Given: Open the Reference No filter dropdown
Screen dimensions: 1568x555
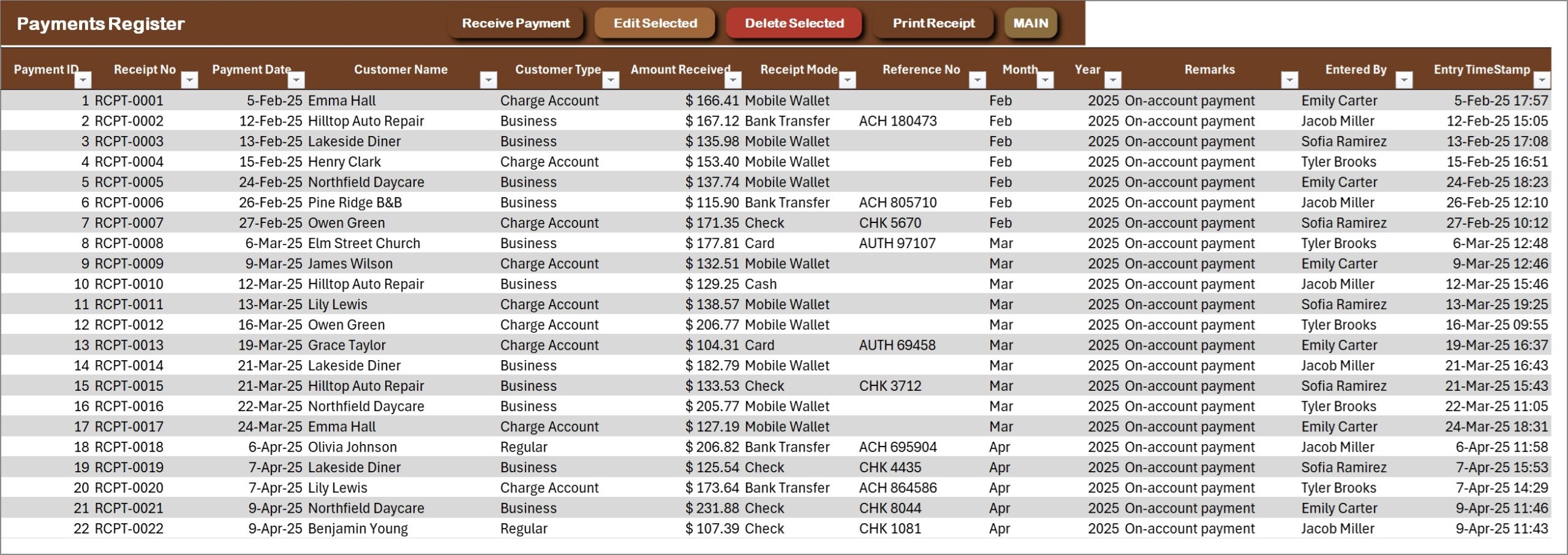Looking at the screenshot, I should [978, 80].
